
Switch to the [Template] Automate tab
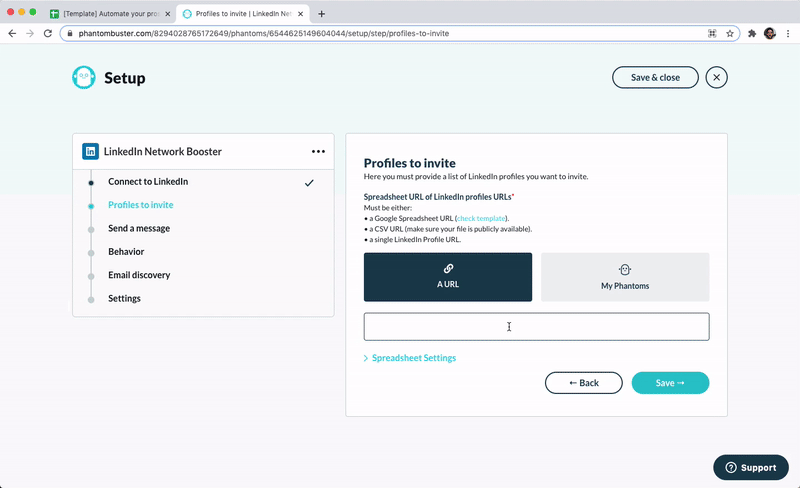111,14
